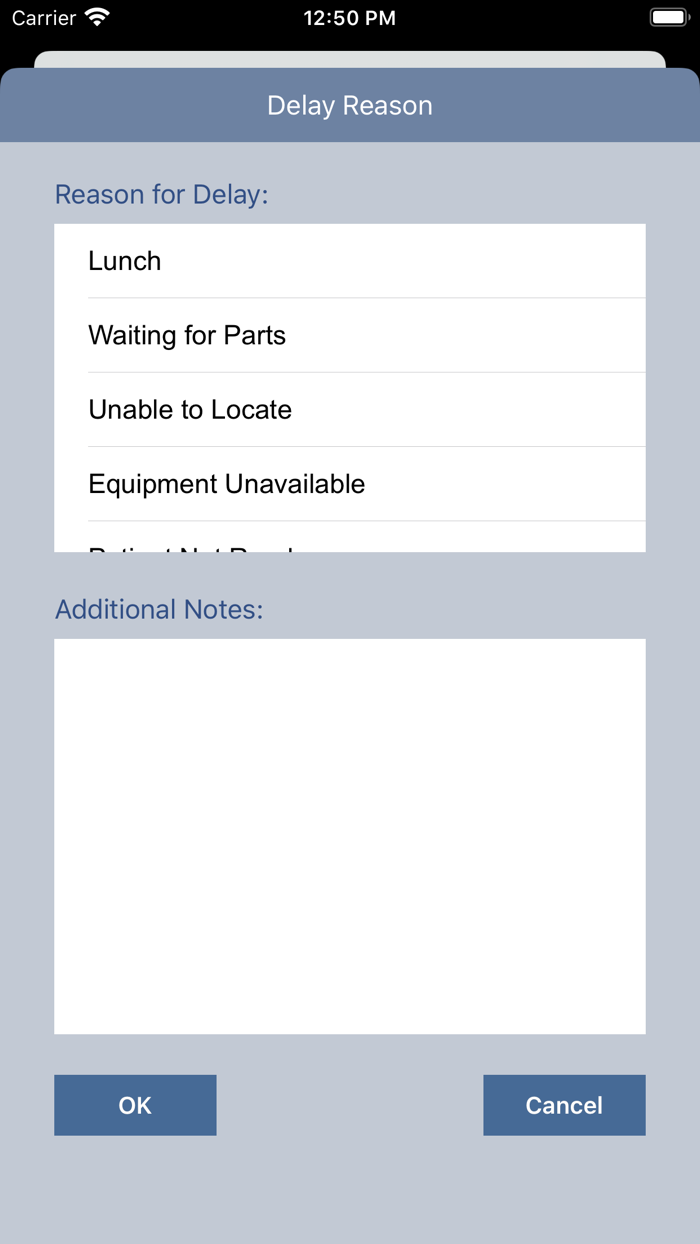This screenshot has width=700, height=1244.
Task: Focus the Additional Notes text area
Action: point(350,836)
